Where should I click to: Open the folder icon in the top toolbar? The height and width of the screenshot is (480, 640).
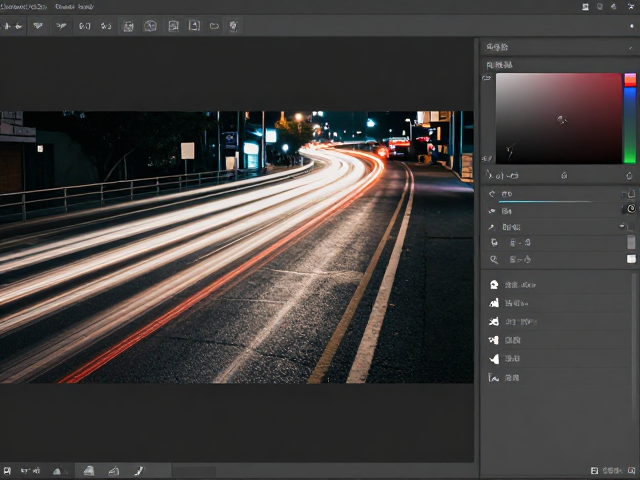[214, 26]
